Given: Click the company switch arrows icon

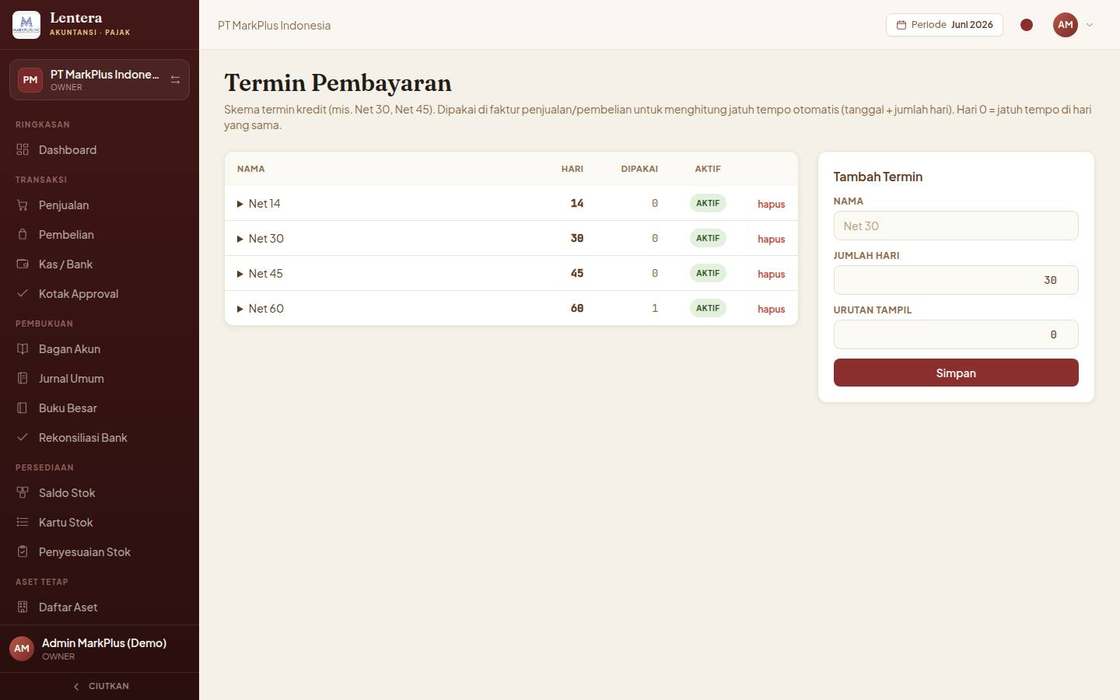Looking at the screenshot, I should tap(175, 79).
